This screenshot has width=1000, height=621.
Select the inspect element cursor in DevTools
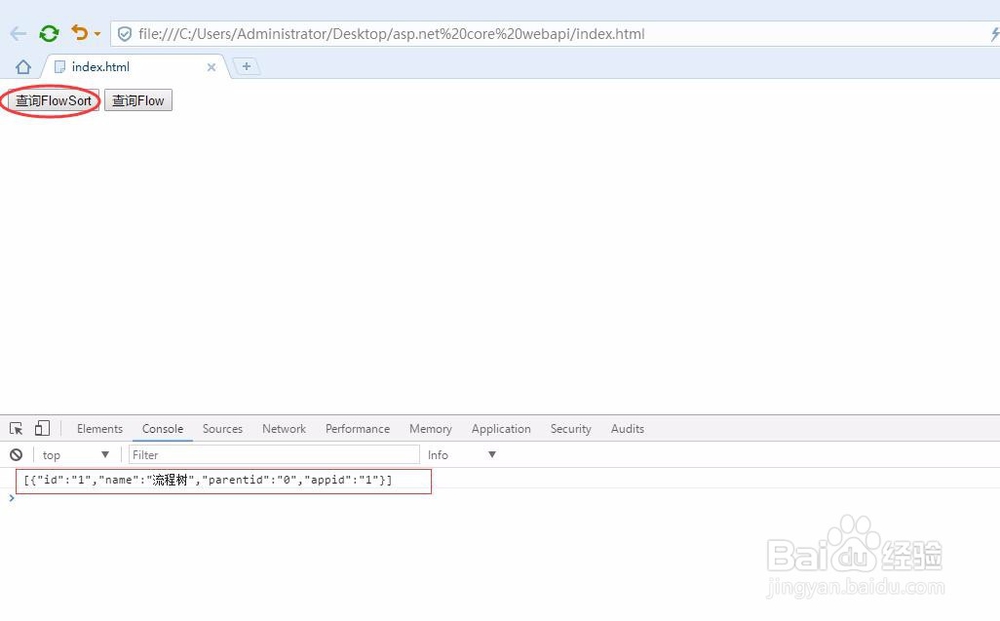pyautogui.click(x=16, y=428)
